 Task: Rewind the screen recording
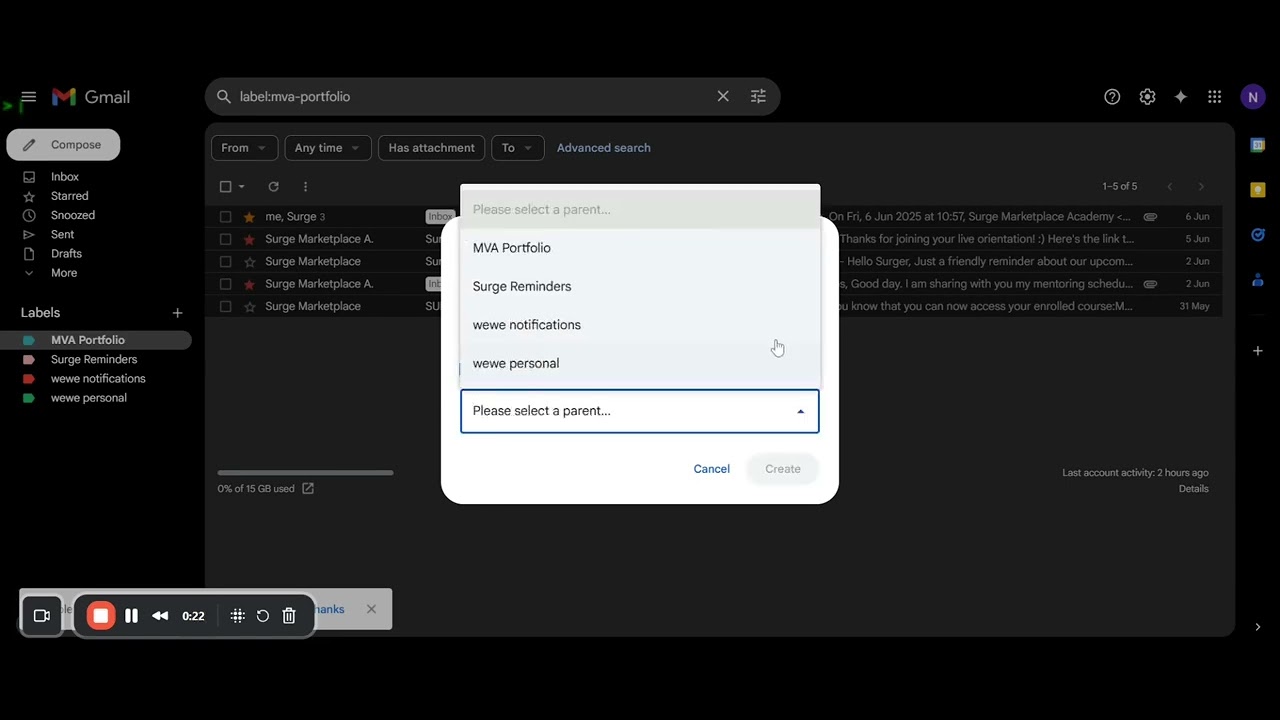tap(160, 616)
